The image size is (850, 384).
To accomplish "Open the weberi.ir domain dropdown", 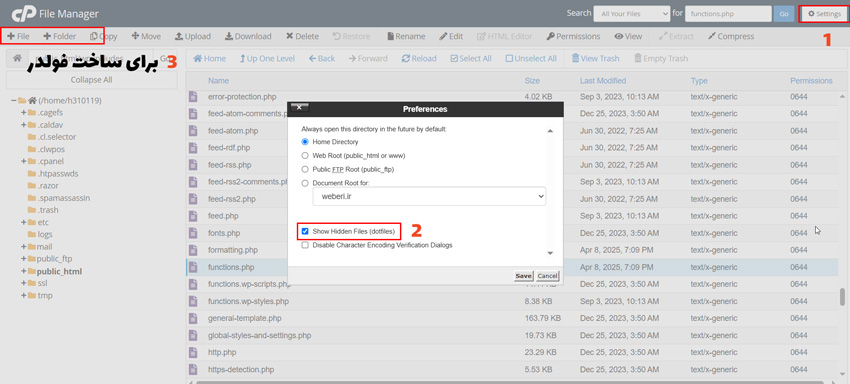I will (429, 196).
